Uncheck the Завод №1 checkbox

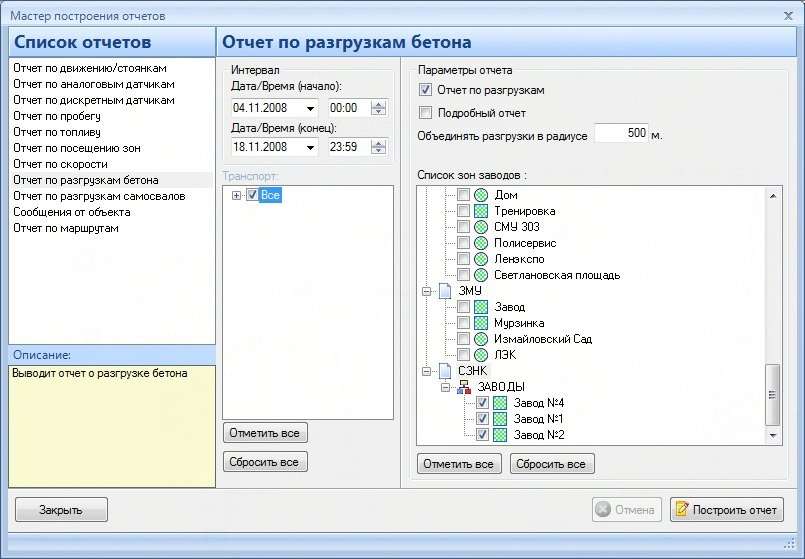coord(482,419)
